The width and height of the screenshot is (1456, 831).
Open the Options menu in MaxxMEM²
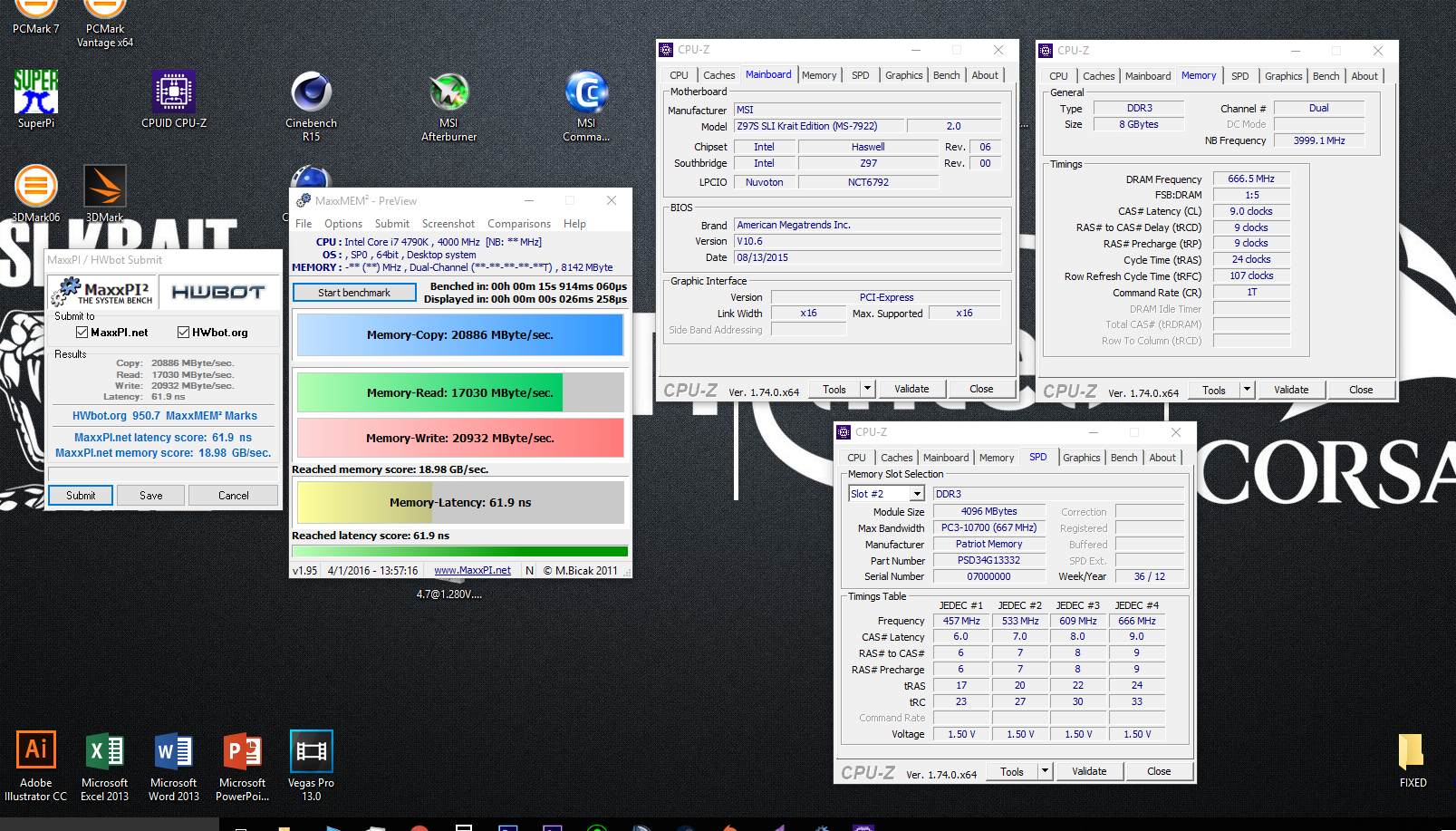pyautogui.click(x=343, y=224)
